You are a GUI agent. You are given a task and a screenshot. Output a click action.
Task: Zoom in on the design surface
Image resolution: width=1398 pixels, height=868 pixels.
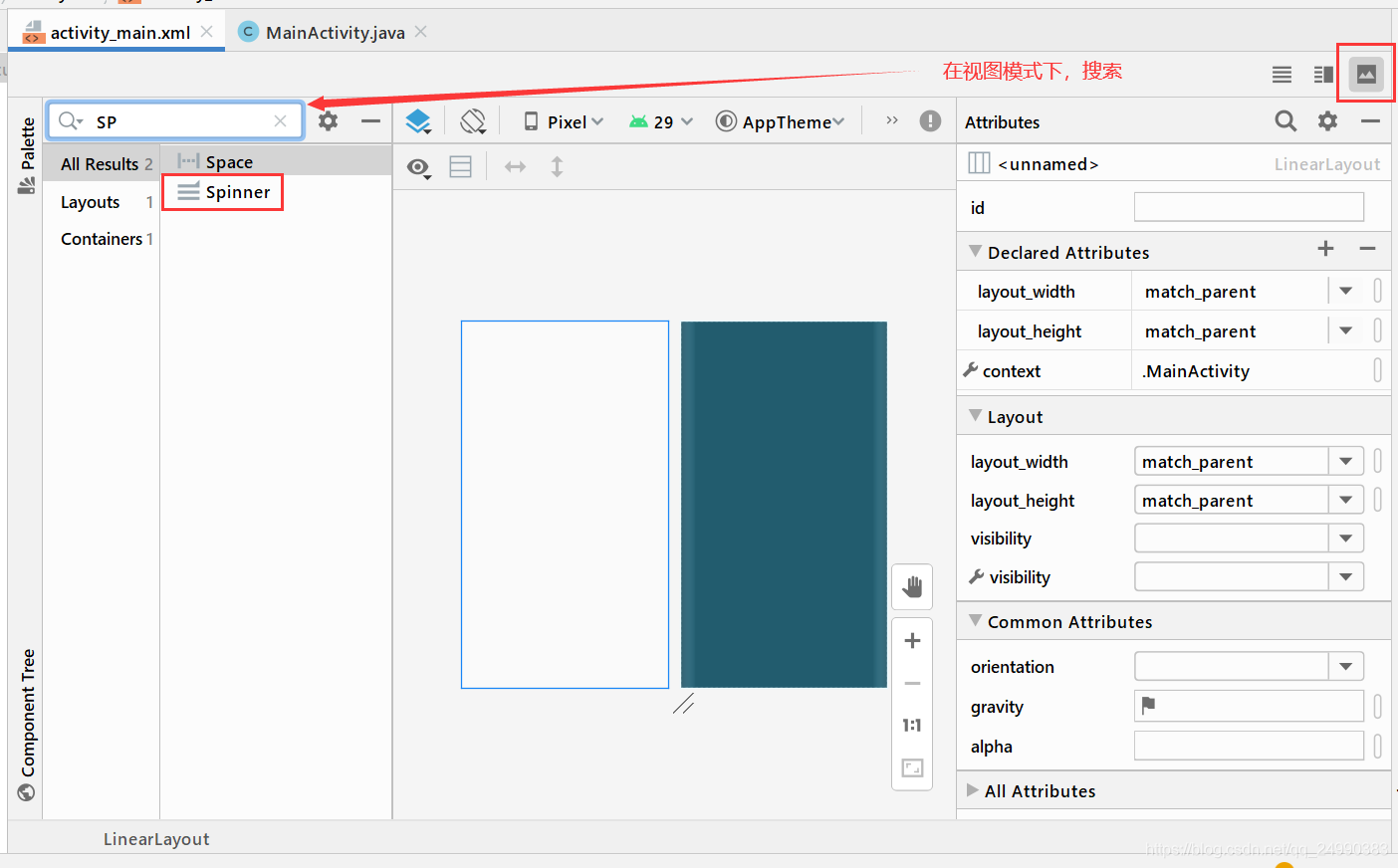coord(912,641)
